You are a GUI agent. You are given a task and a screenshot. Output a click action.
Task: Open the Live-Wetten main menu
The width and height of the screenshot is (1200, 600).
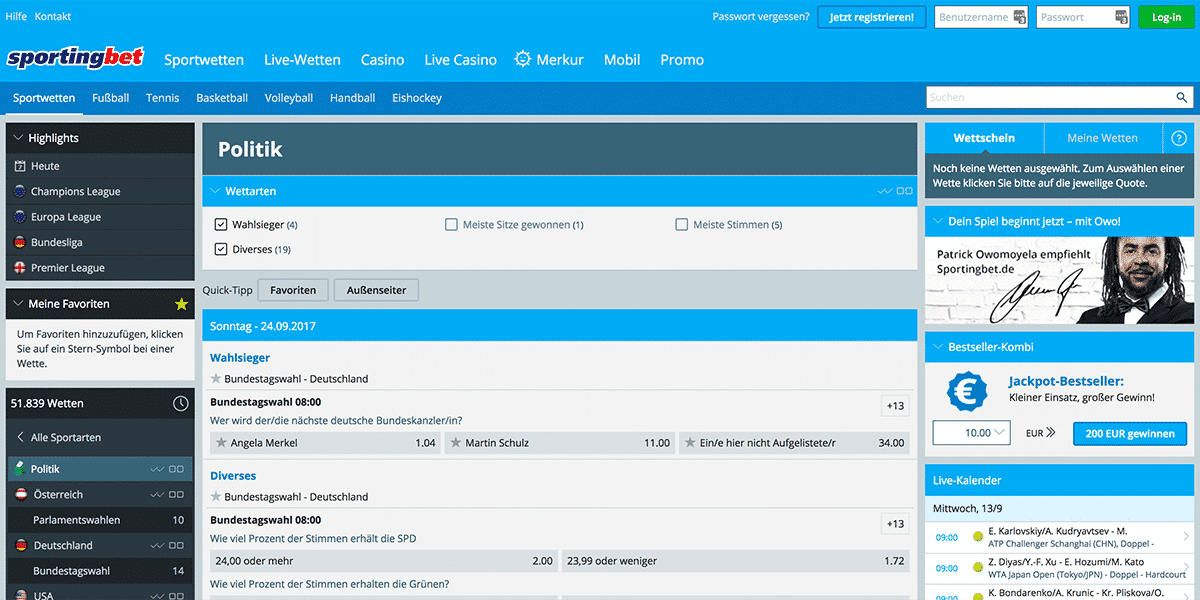tap(302, 60)
